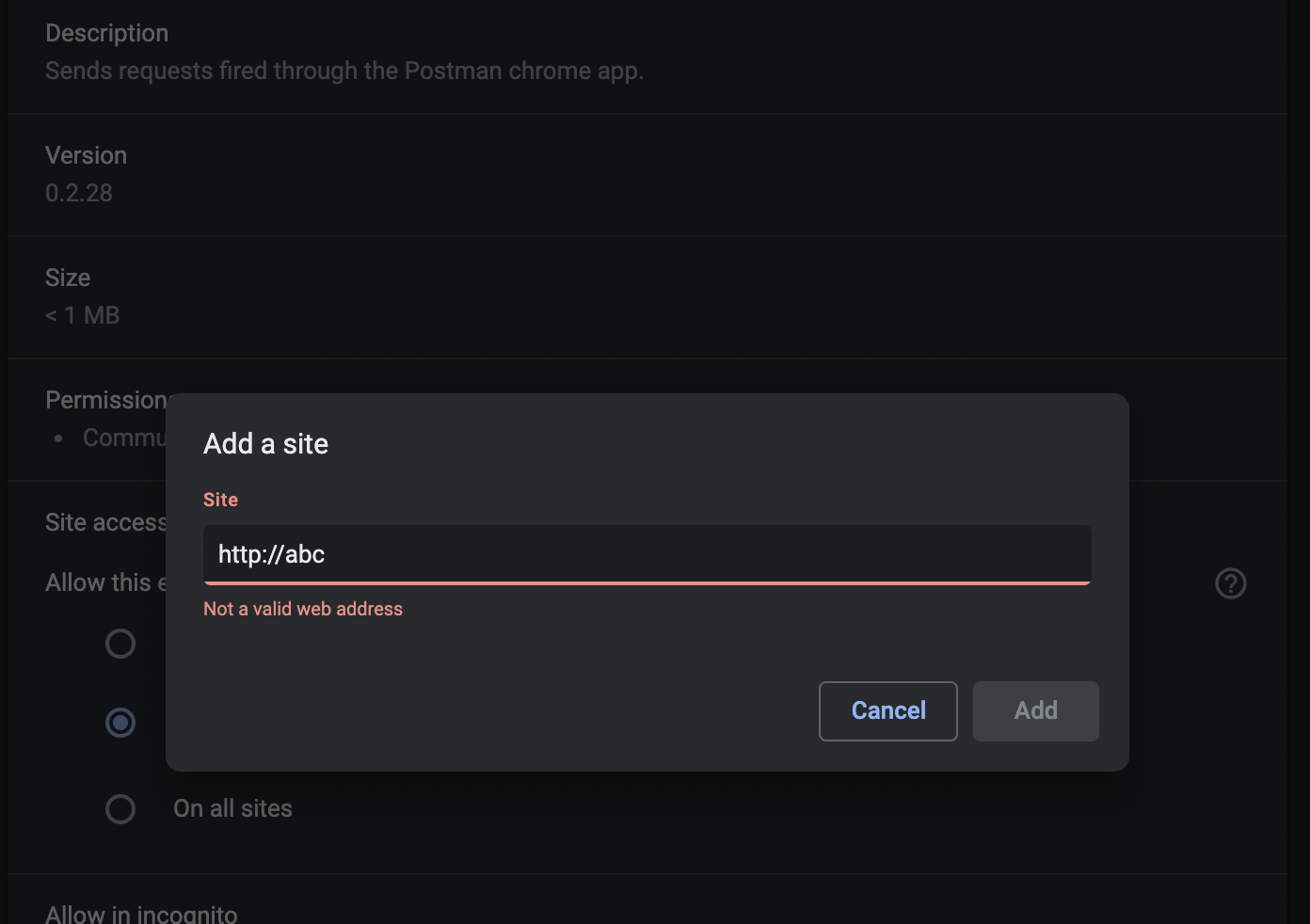Click the Permissions section heading

click(x=106, y=399)
